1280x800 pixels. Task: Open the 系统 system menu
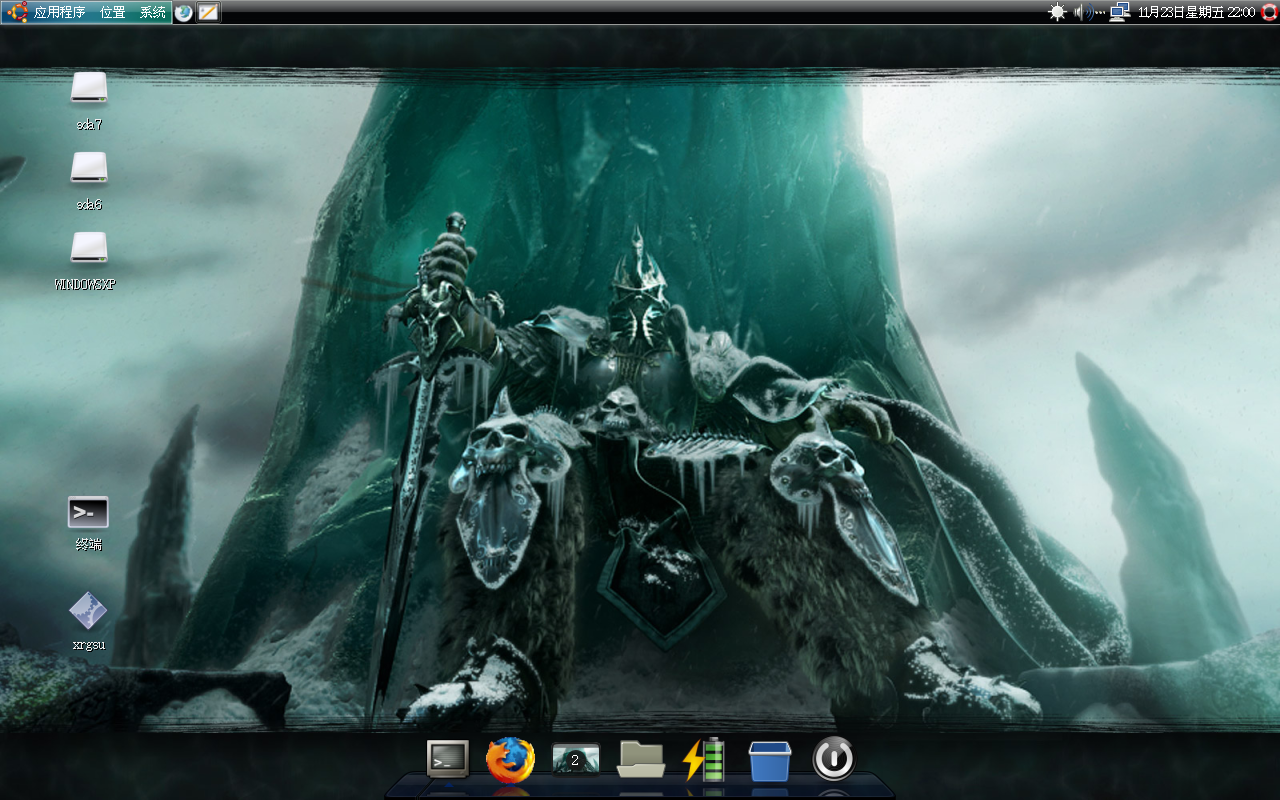click(x=153, y=13)
